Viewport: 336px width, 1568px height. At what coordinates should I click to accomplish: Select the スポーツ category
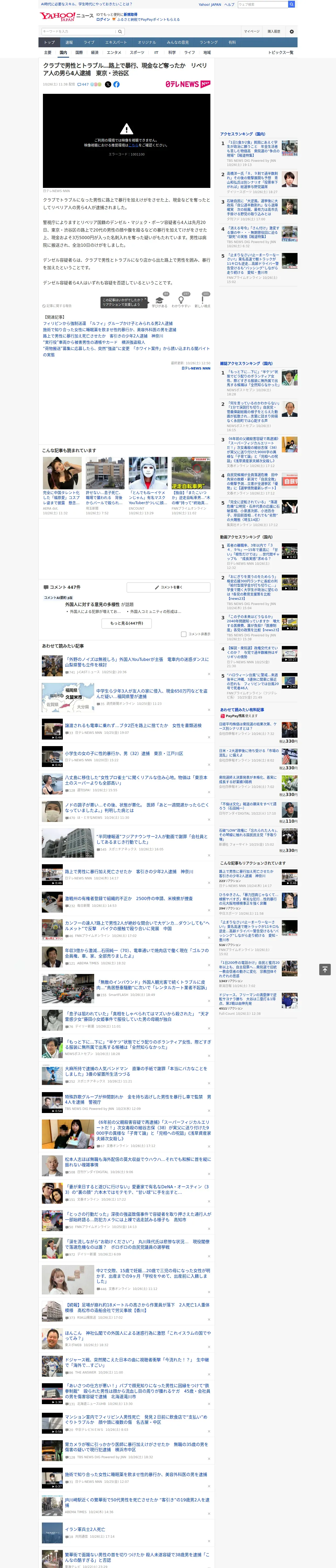137,53
